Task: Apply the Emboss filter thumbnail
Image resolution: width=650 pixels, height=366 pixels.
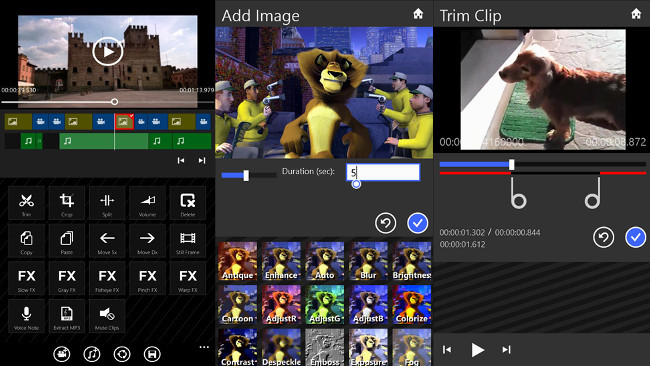Action: 325,347
